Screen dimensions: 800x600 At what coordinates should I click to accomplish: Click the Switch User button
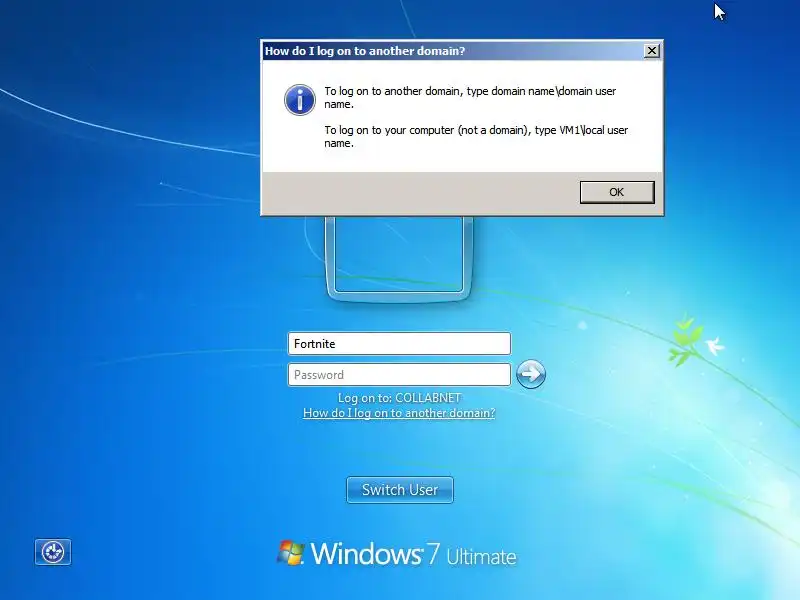tap(400, 490)
